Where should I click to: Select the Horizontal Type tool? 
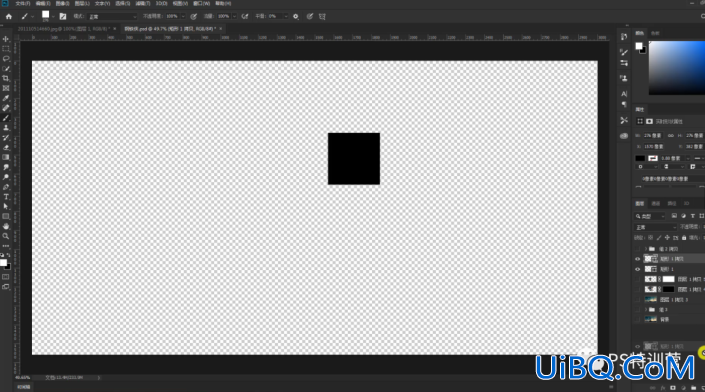(6, 196)
